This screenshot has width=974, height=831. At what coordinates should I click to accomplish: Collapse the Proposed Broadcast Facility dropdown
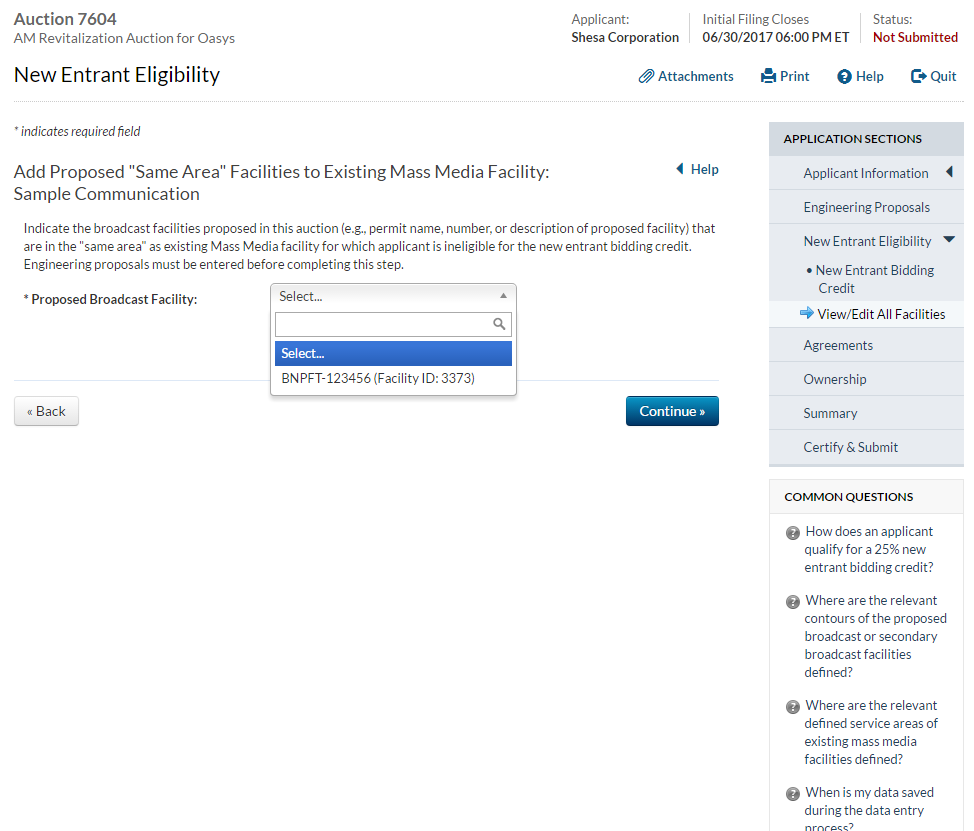pos(503,296)
